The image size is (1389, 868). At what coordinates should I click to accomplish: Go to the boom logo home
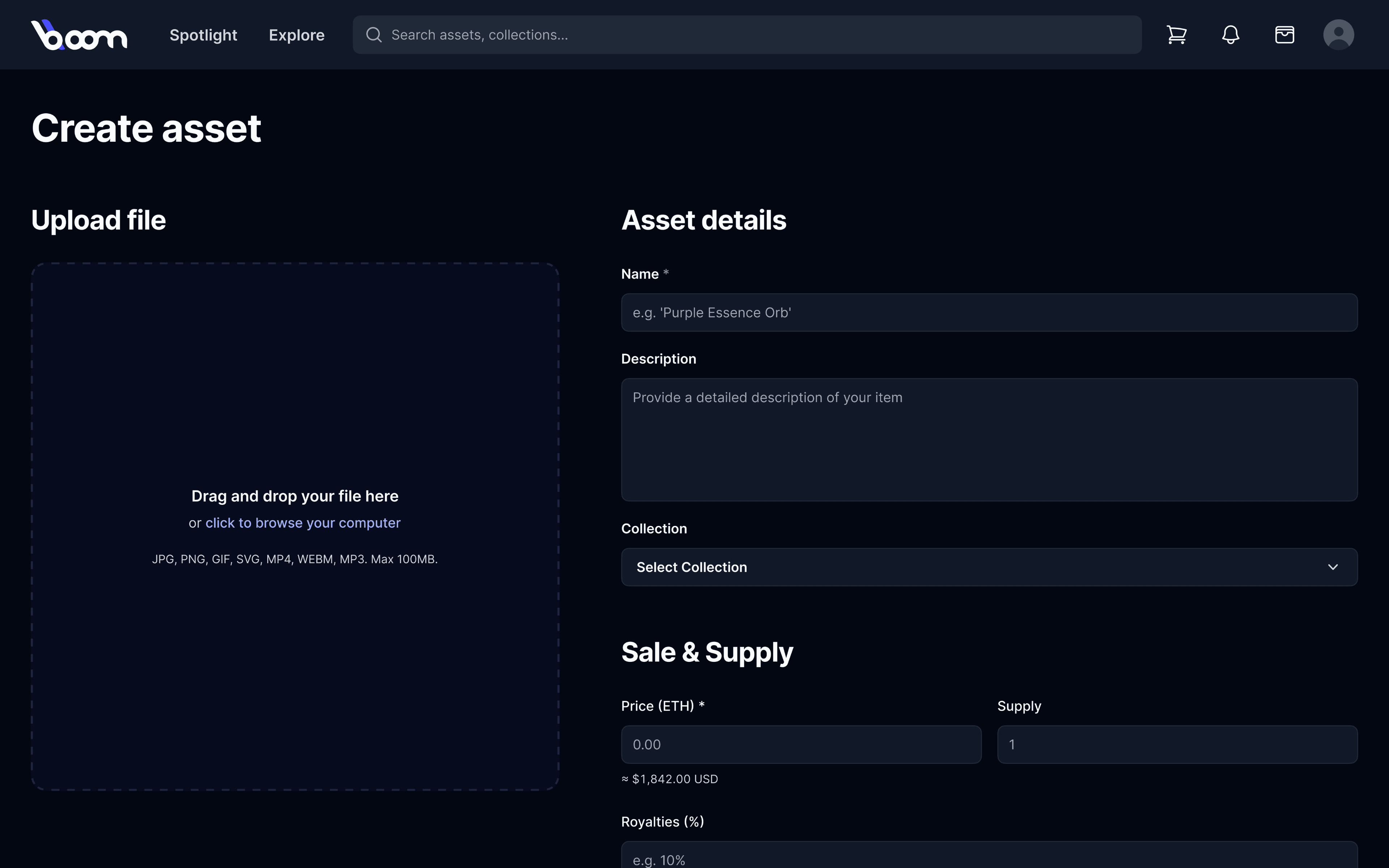pos(79,34)
